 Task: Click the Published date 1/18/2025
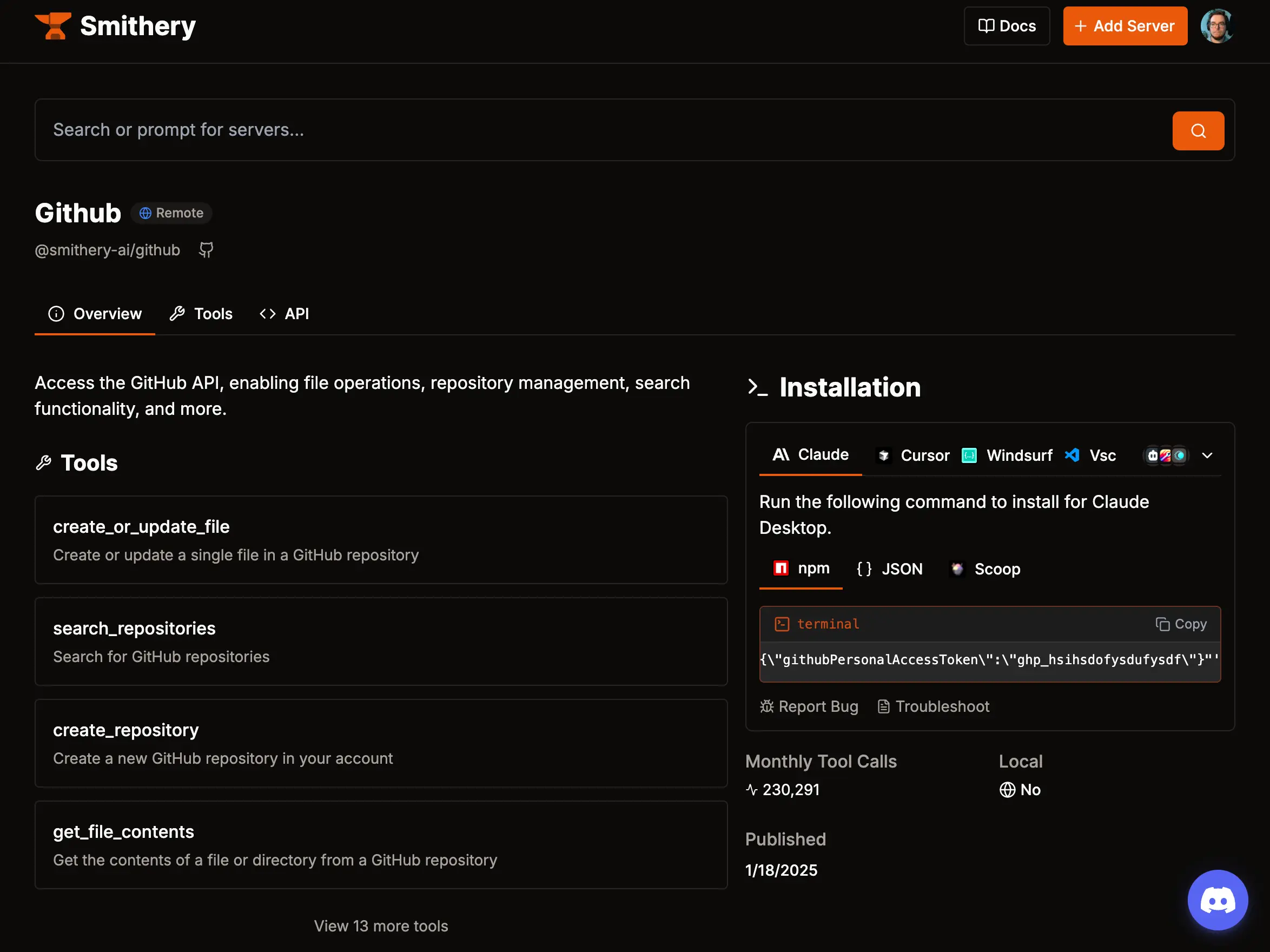(x=781, y=870)
